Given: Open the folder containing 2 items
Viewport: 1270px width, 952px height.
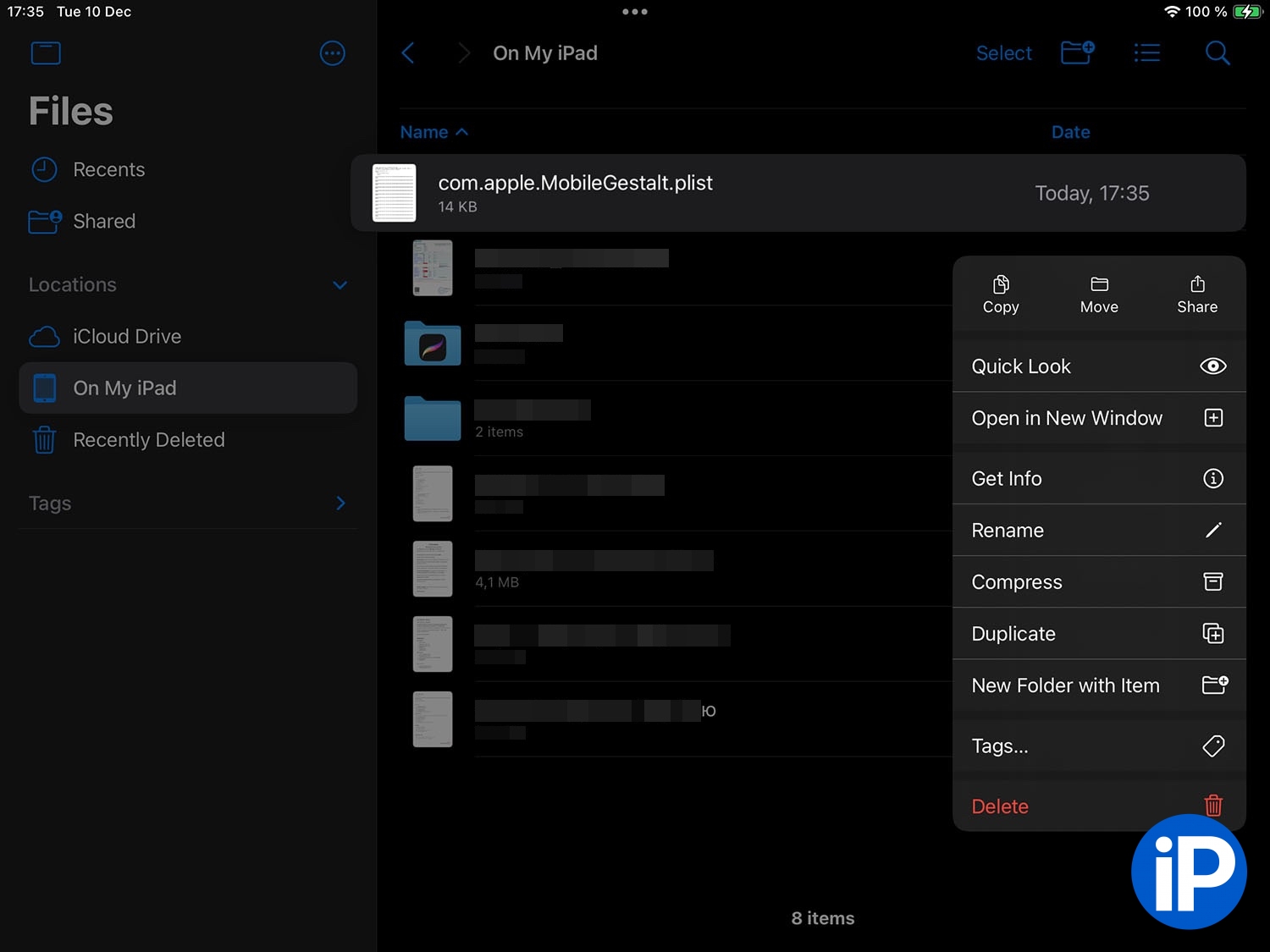Looking at the screenshot, I should [433, 418].
